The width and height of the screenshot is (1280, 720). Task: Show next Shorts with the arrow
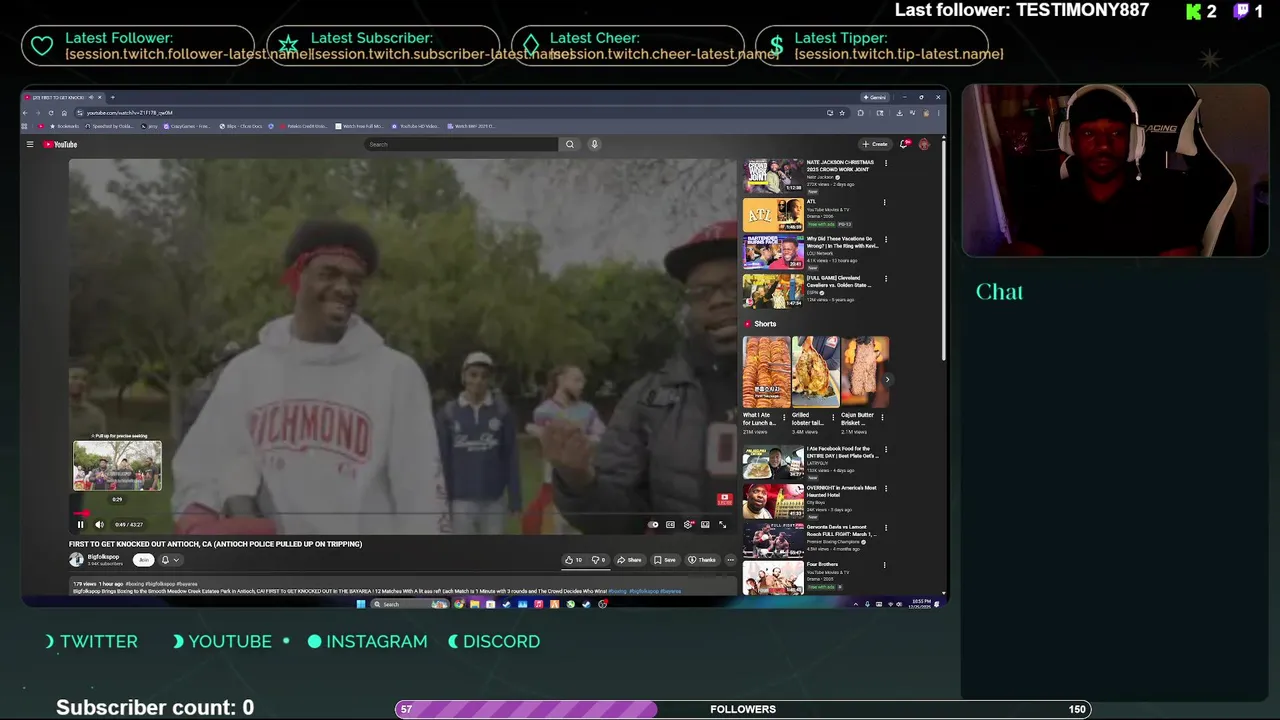click(x=887, y=379)
